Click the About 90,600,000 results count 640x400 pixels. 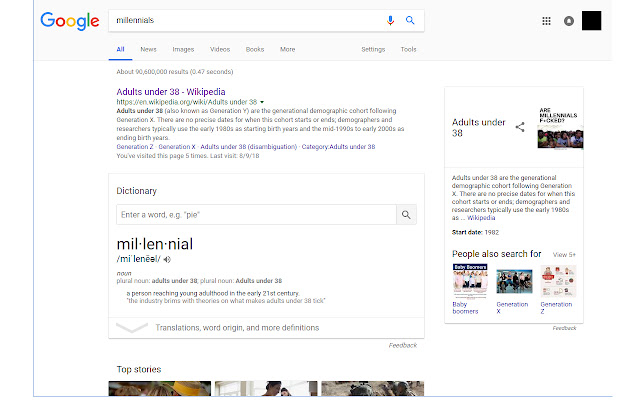pyautogui.click(x=175, y=72)
